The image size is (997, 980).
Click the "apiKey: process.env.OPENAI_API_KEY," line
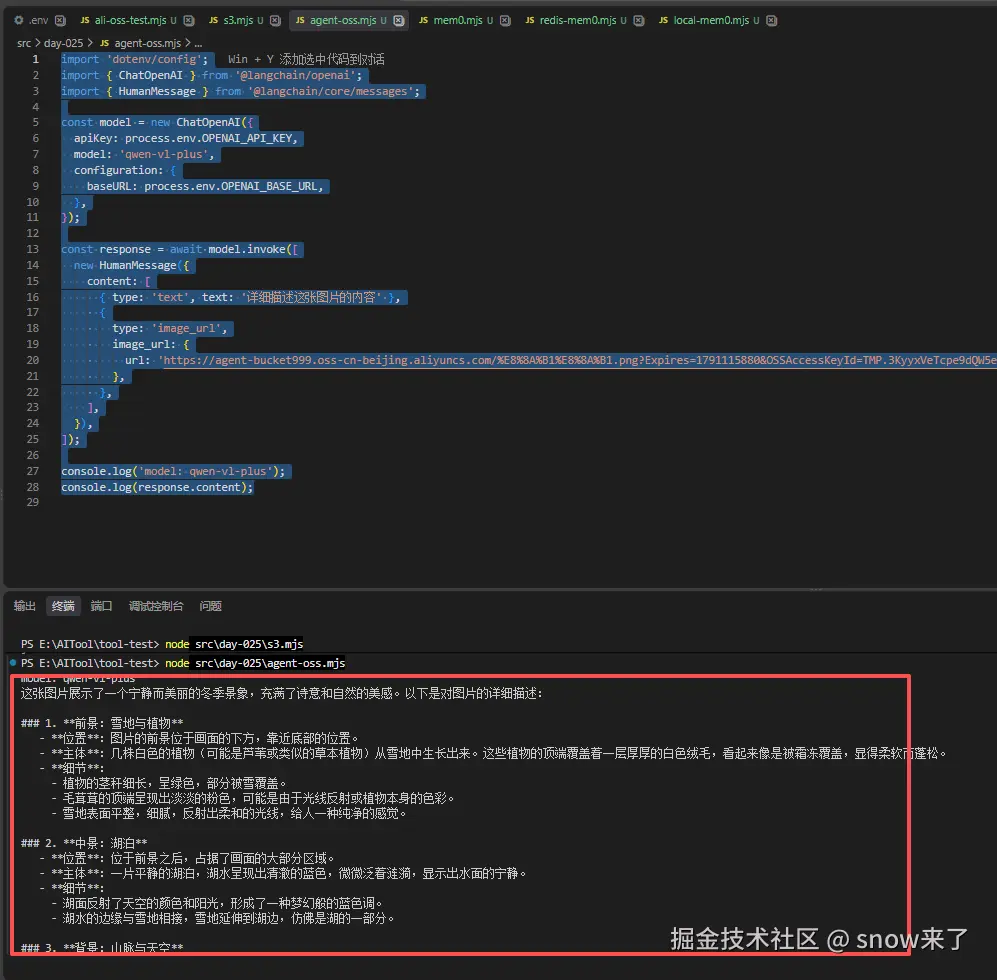pos(186,138)
